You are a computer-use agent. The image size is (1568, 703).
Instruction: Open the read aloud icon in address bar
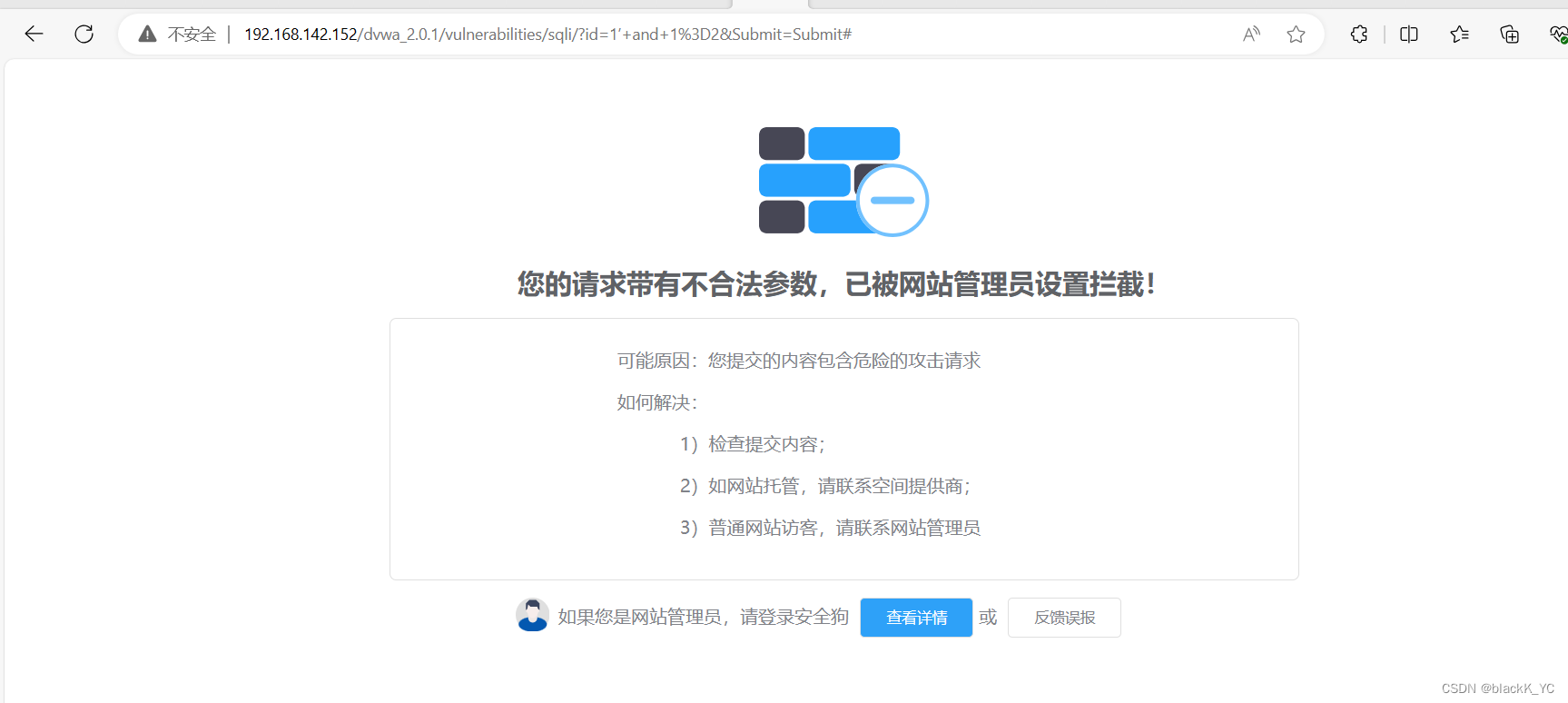(1251, 35)
